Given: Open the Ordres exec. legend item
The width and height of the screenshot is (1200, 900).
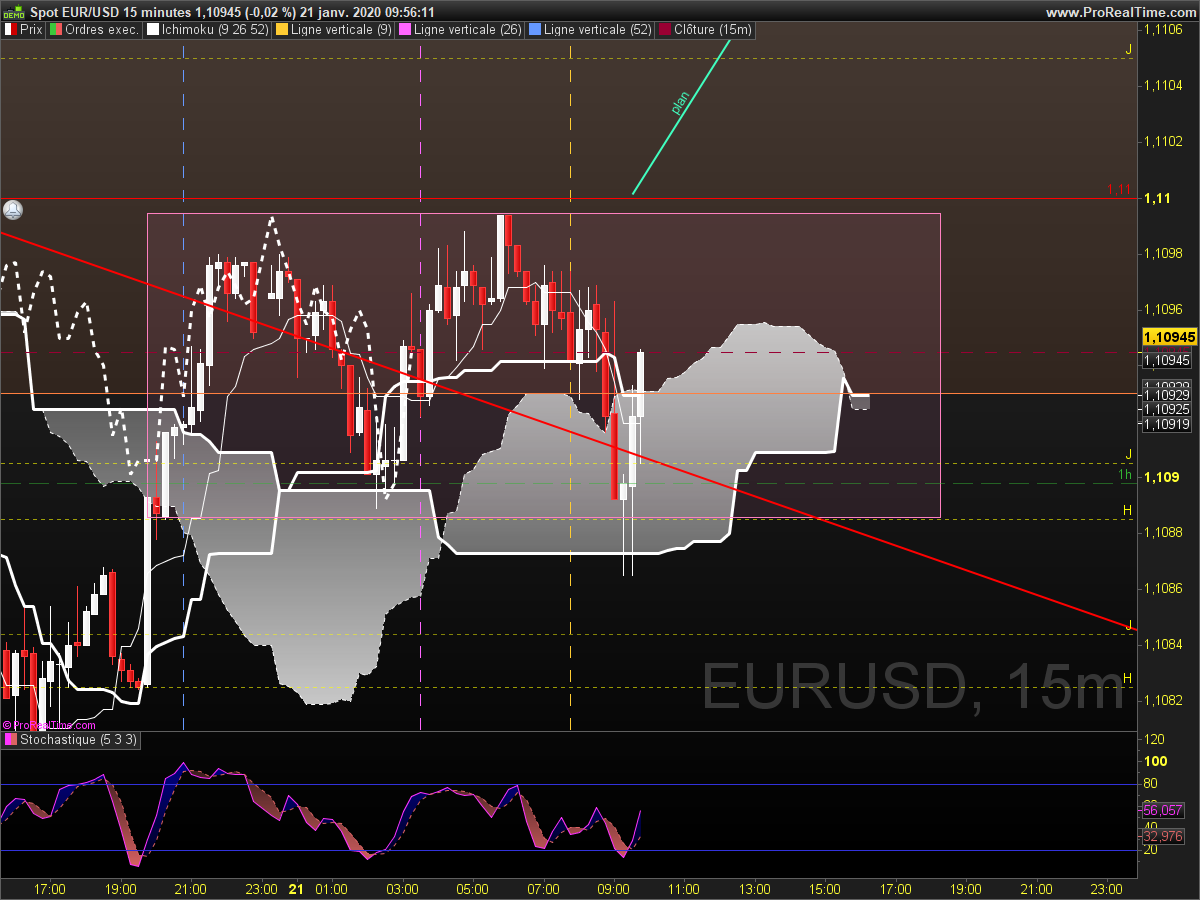Looking at the screenshot, I should (x=95, y=30).
